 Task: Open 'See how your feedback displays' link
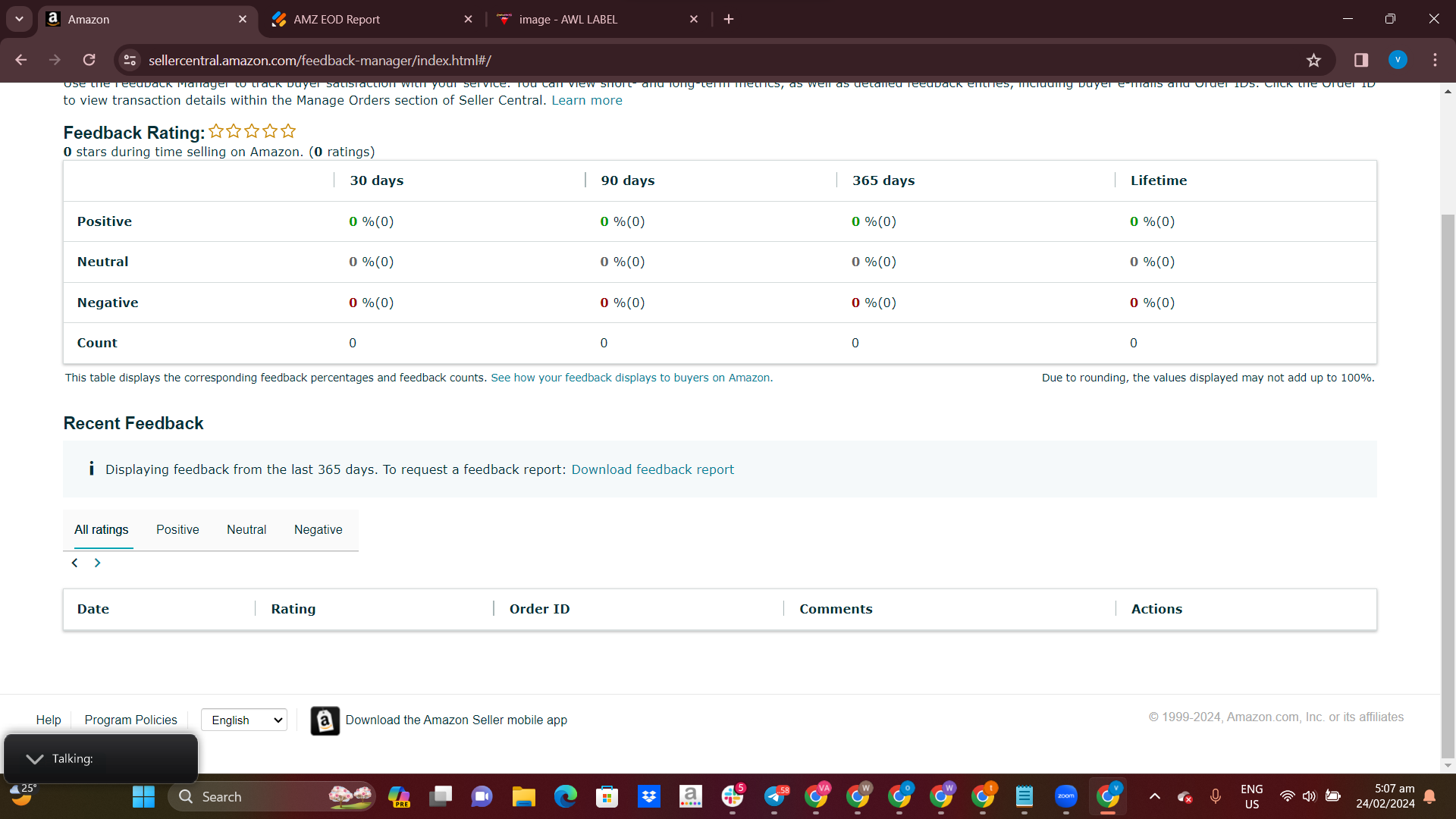[x=632, y=378]
